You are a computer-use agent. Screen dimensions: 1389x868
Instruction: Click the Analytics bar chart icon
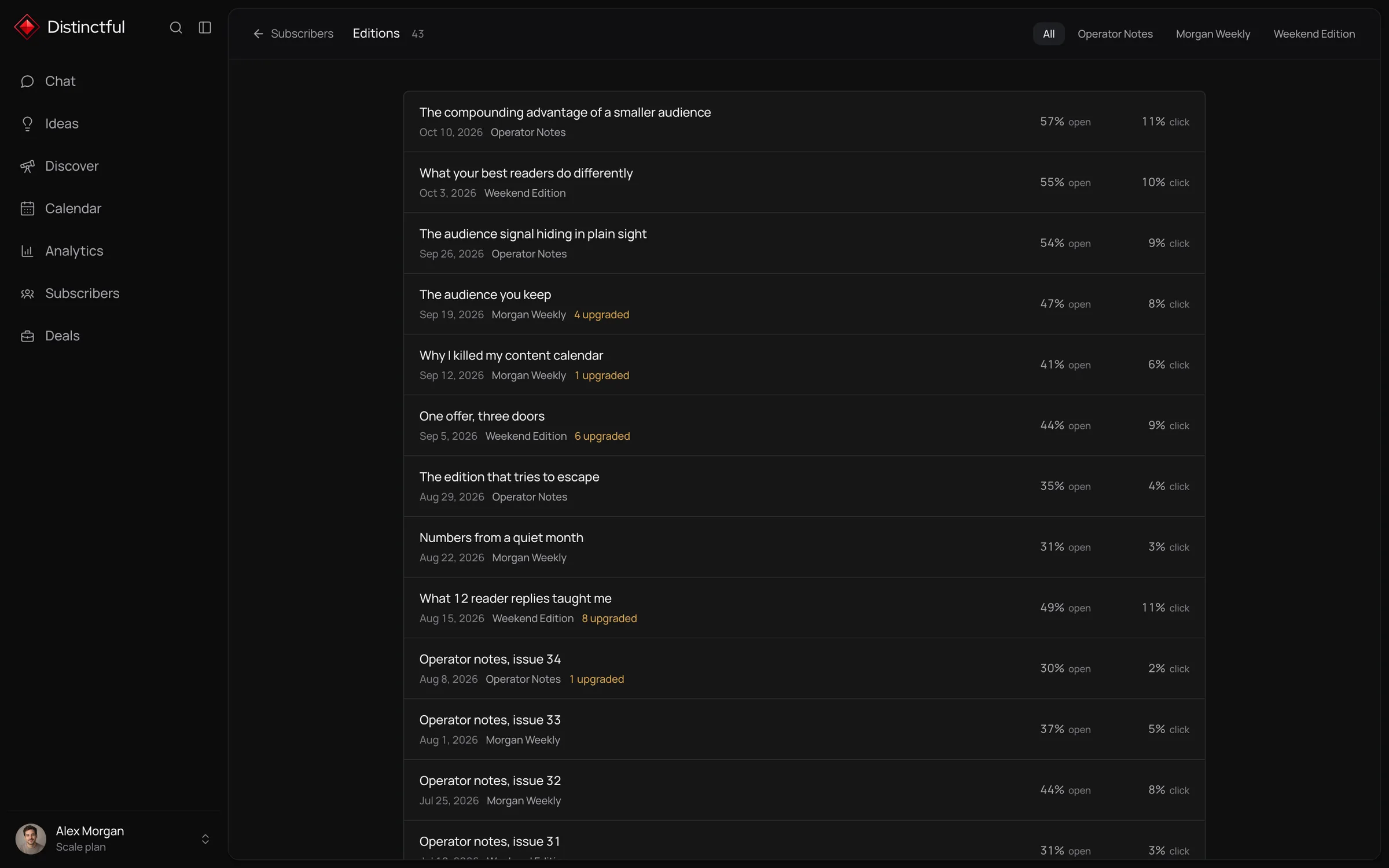27,251
